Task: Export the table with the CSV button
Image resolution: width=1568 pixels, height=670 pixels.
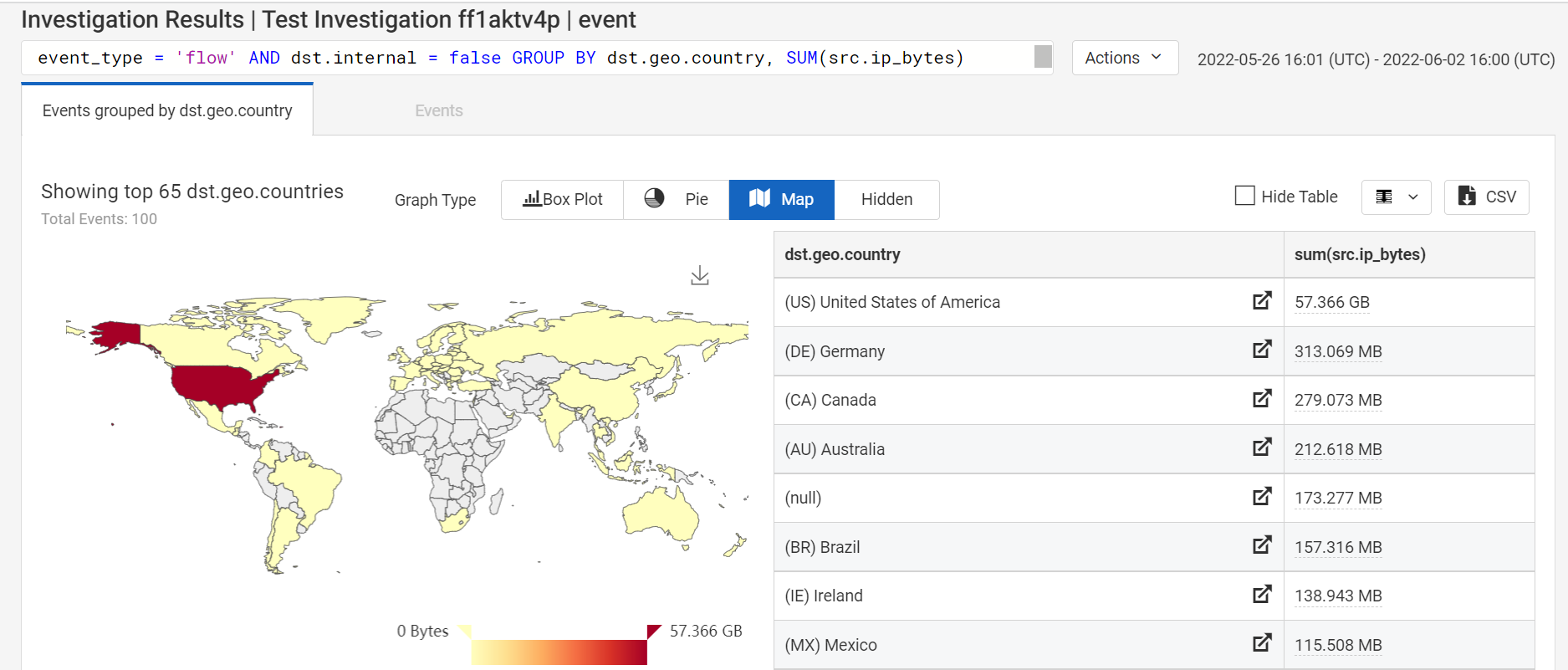Action: [1486, 197]
